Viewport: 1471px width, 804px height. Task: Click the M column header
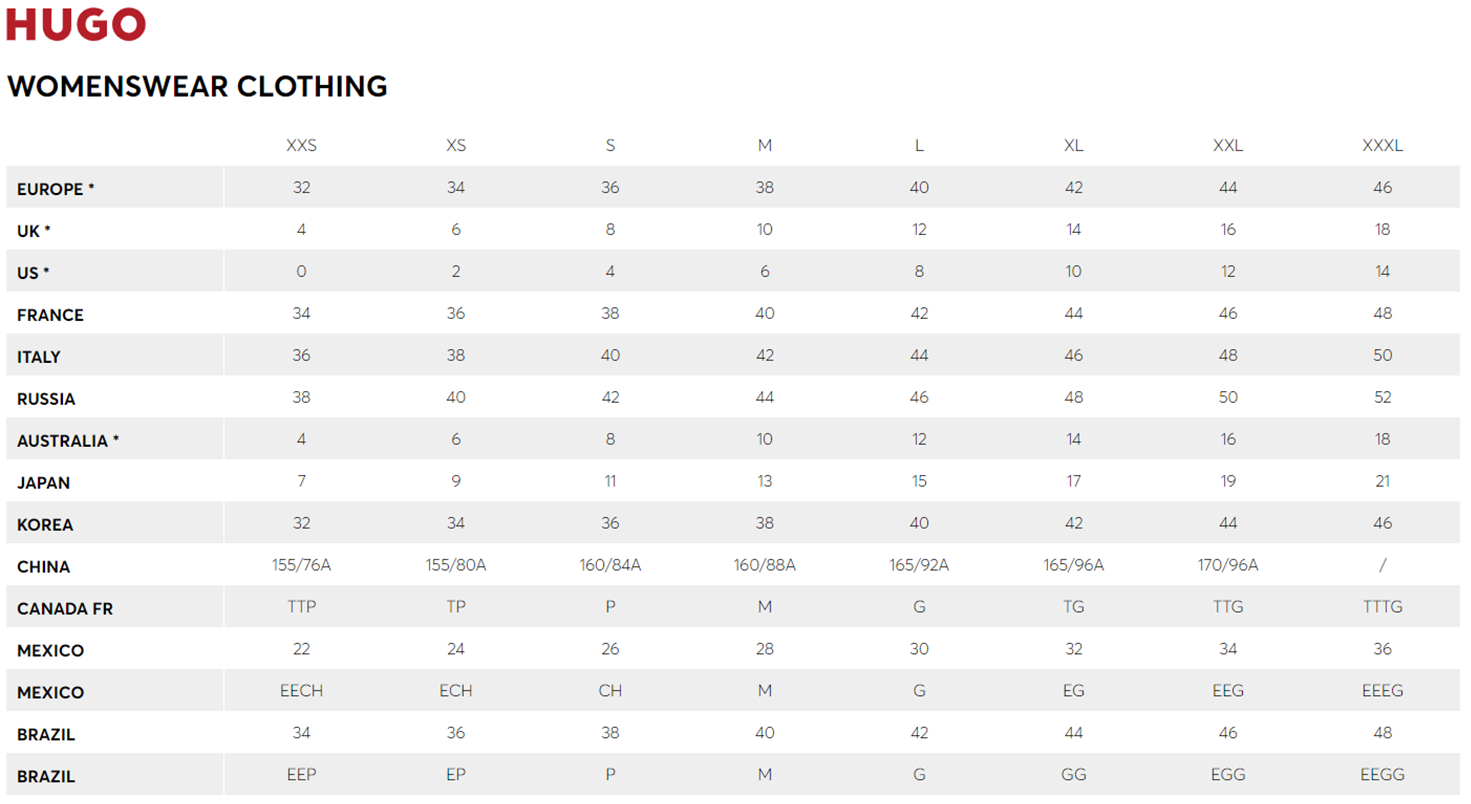point(765,145)
